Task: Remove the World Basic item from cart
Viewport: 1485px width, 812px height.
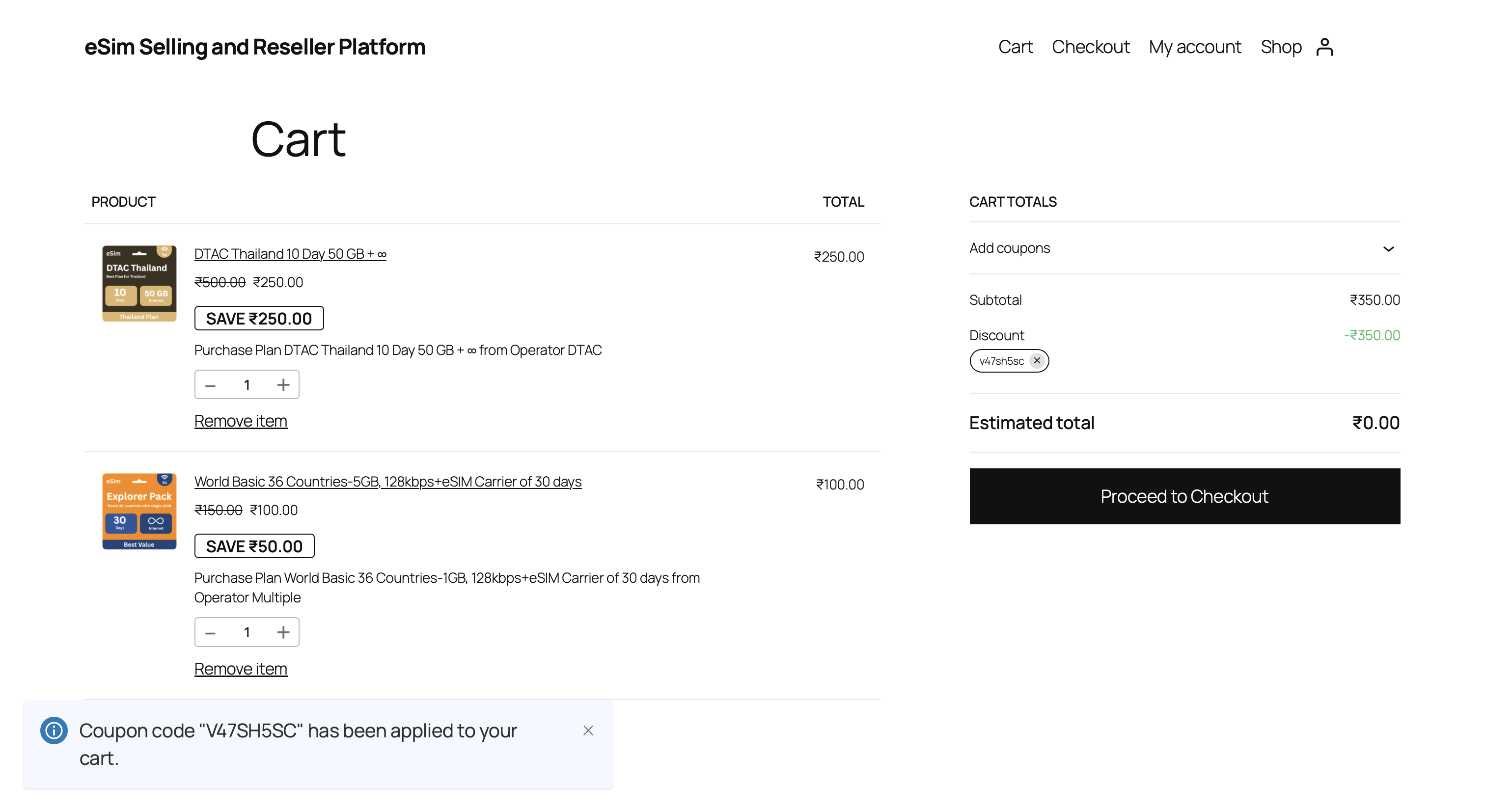Action: tap(241, 669)
